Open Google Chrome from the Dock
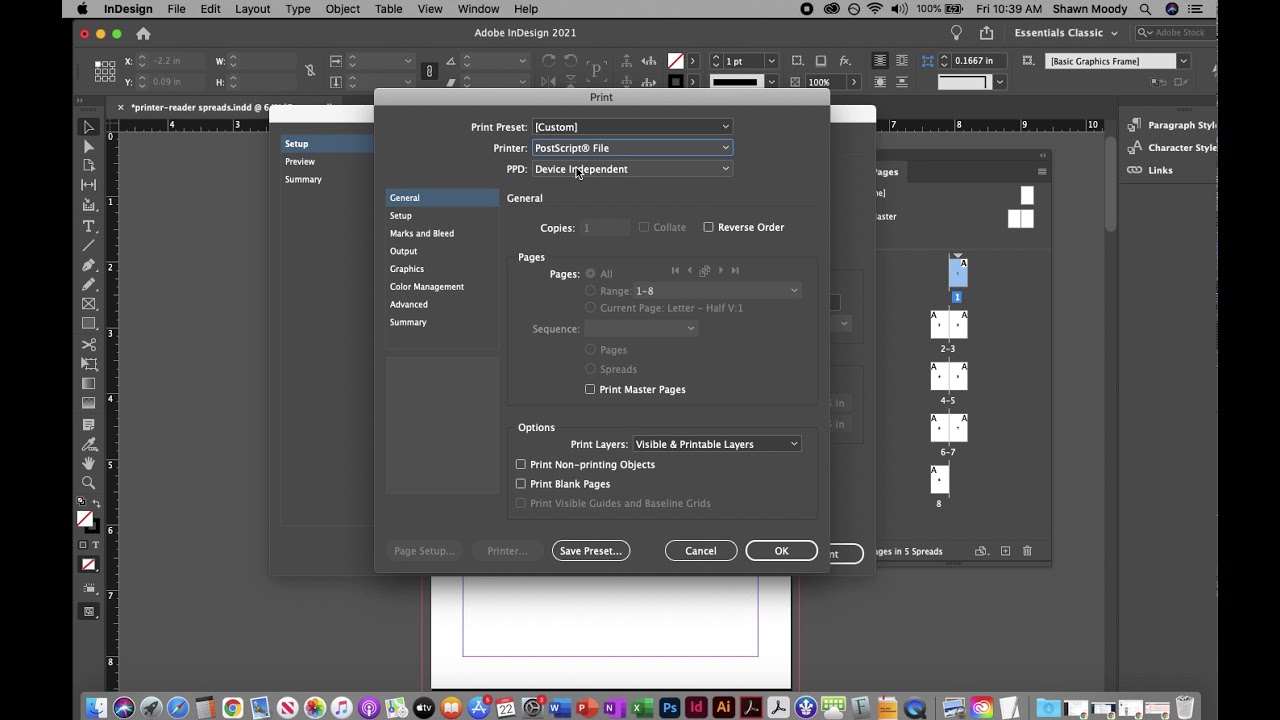Image resolution: width=1280 pixels, height=720 pixels. [x=232, y=708]
